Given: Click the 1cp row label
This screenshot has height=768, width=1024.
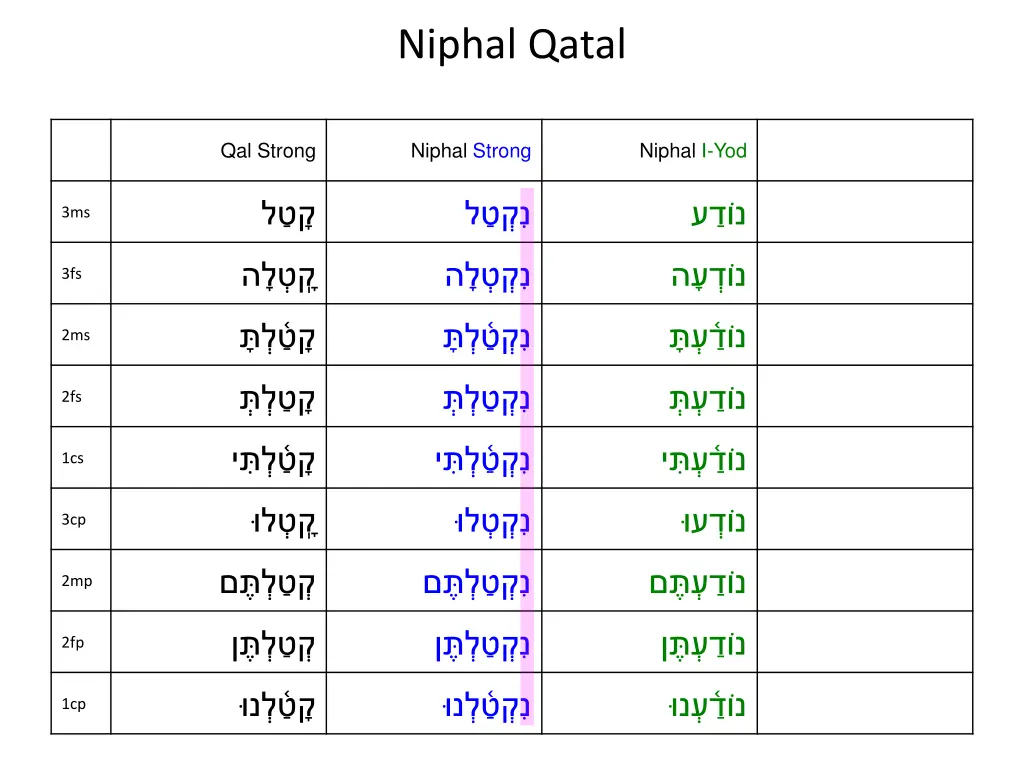Looking at the screenshot, I should 73,704.
